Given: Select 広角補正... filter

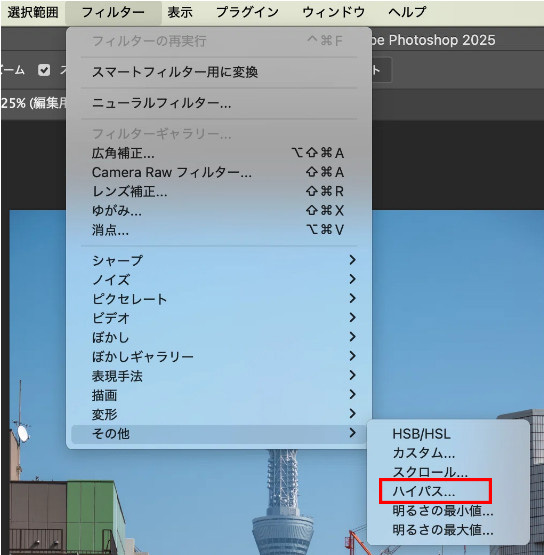Looking at the screenshot, I should coord(219,153).
